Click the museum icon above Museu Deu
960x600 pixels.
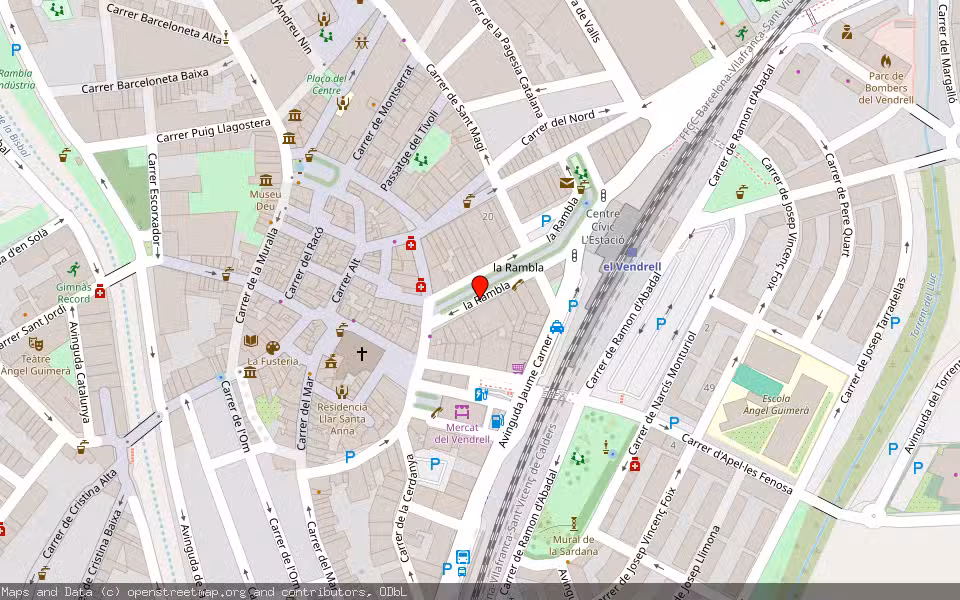coord(265,181)
